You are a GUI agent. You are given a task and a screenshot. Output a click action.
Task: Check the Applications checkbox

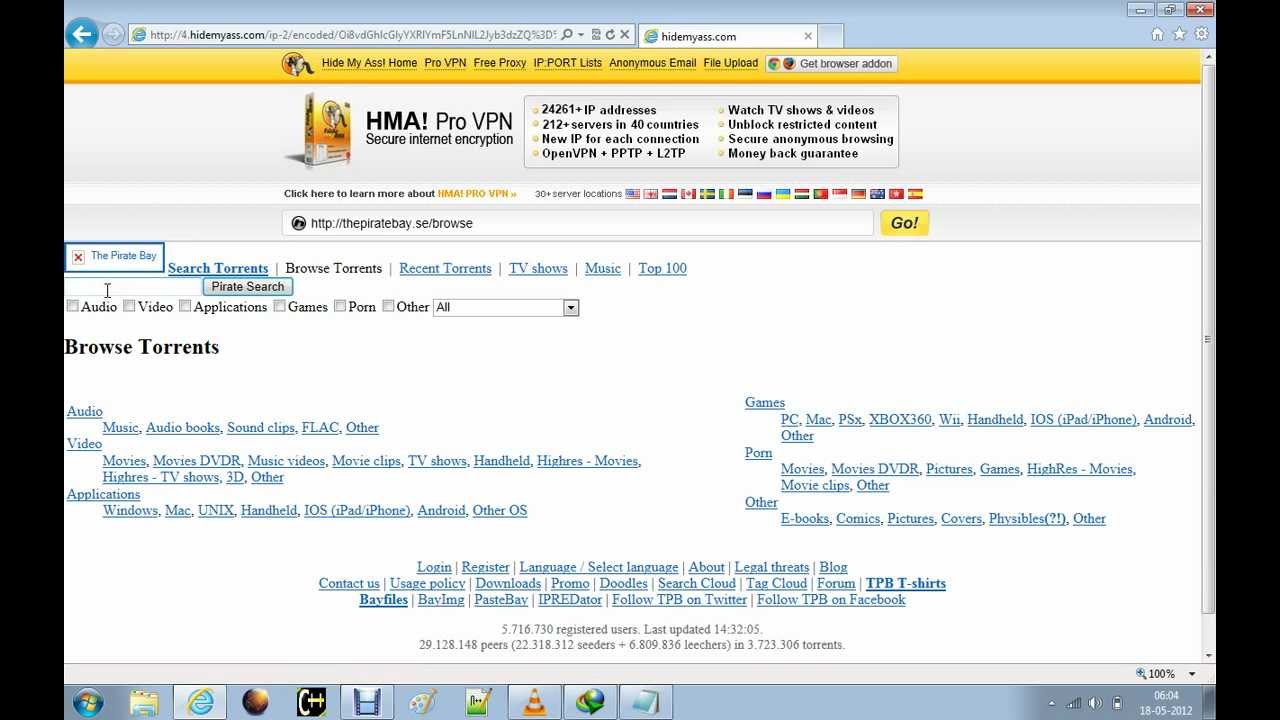point(185,306)
